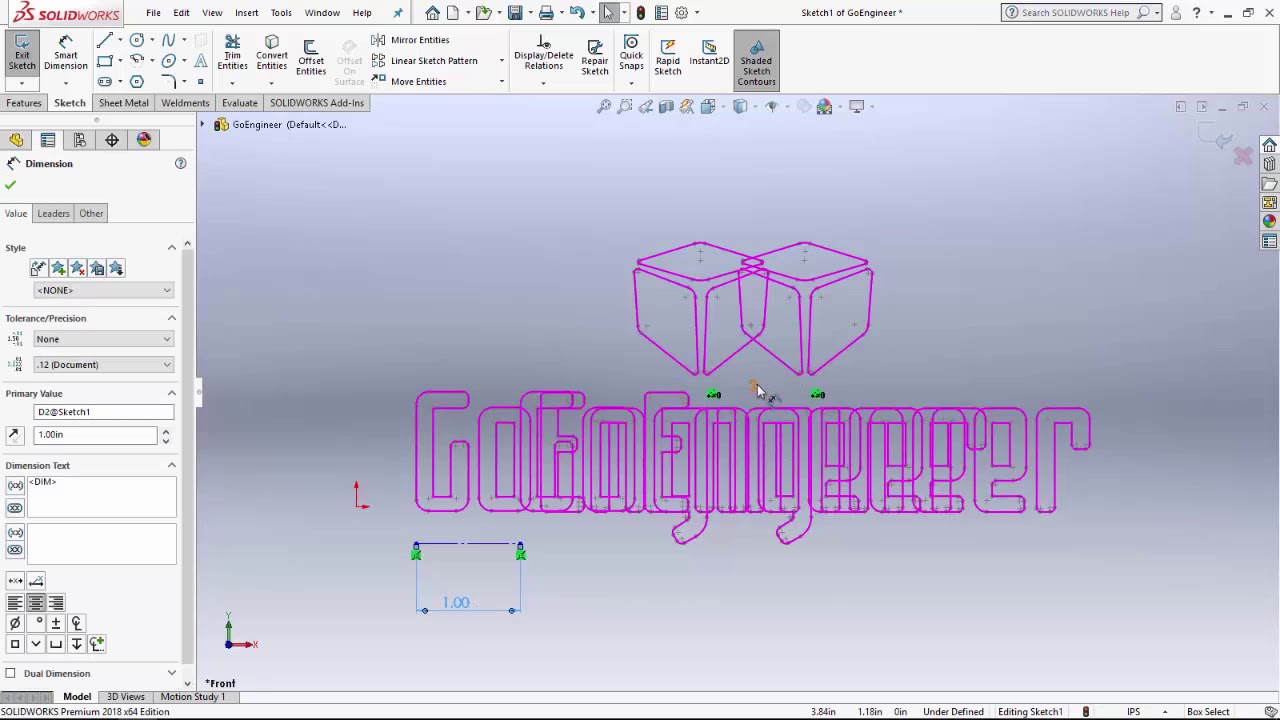Select the Sketch Fillet tool

(169, 82)
